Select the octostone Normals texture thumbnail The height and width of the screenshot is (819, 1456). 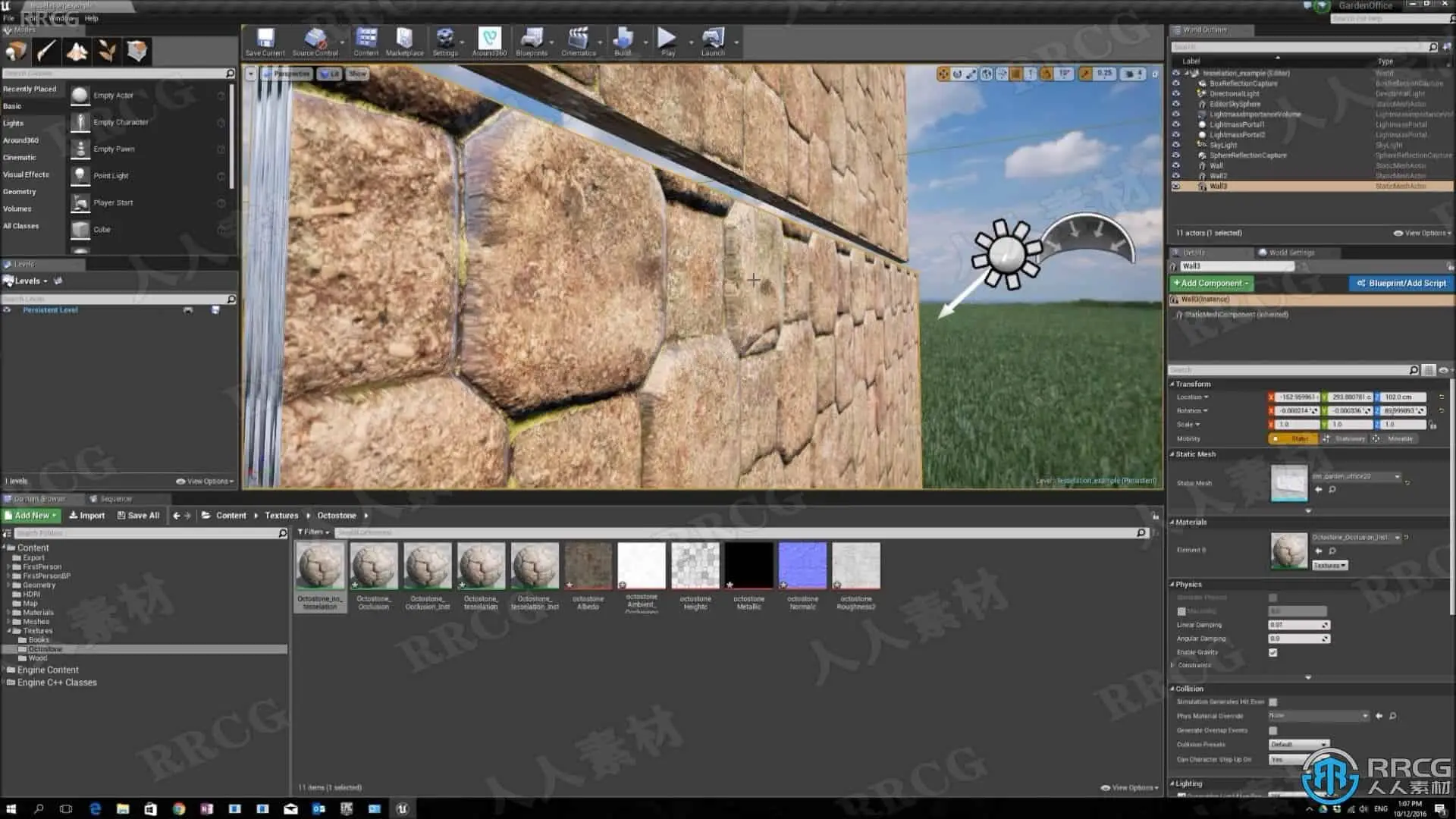pyautogui.click(x=802, y=566)
